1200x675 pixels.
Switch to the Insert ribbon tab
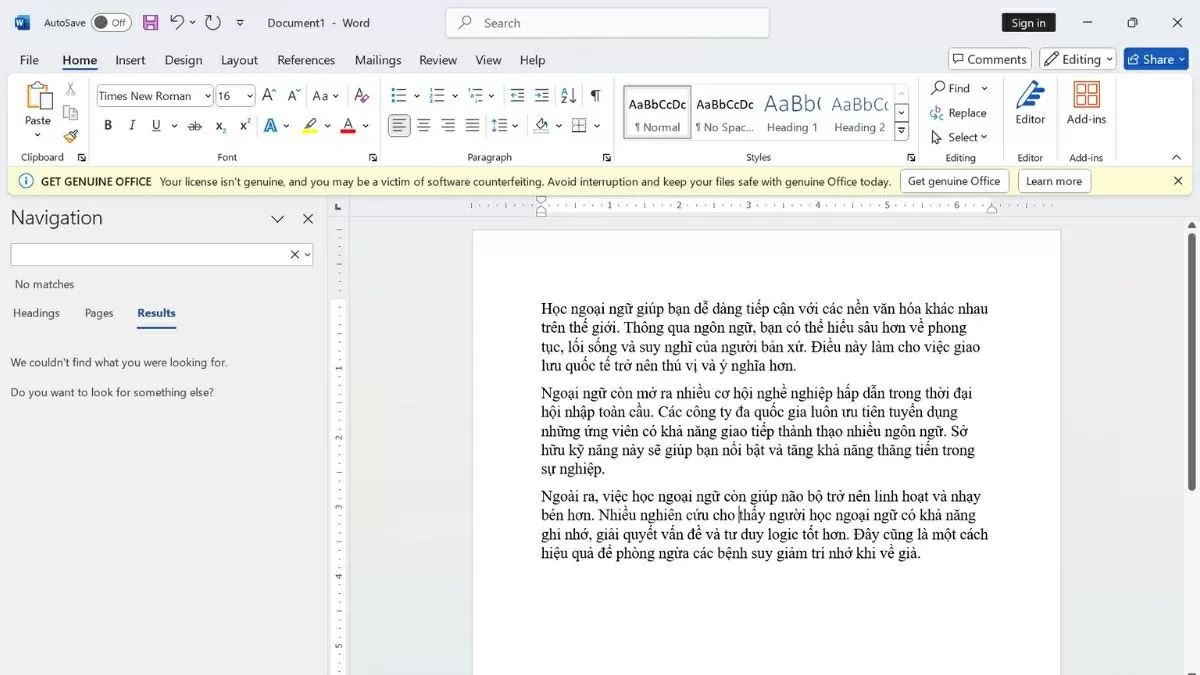click(x=130, y=60)
